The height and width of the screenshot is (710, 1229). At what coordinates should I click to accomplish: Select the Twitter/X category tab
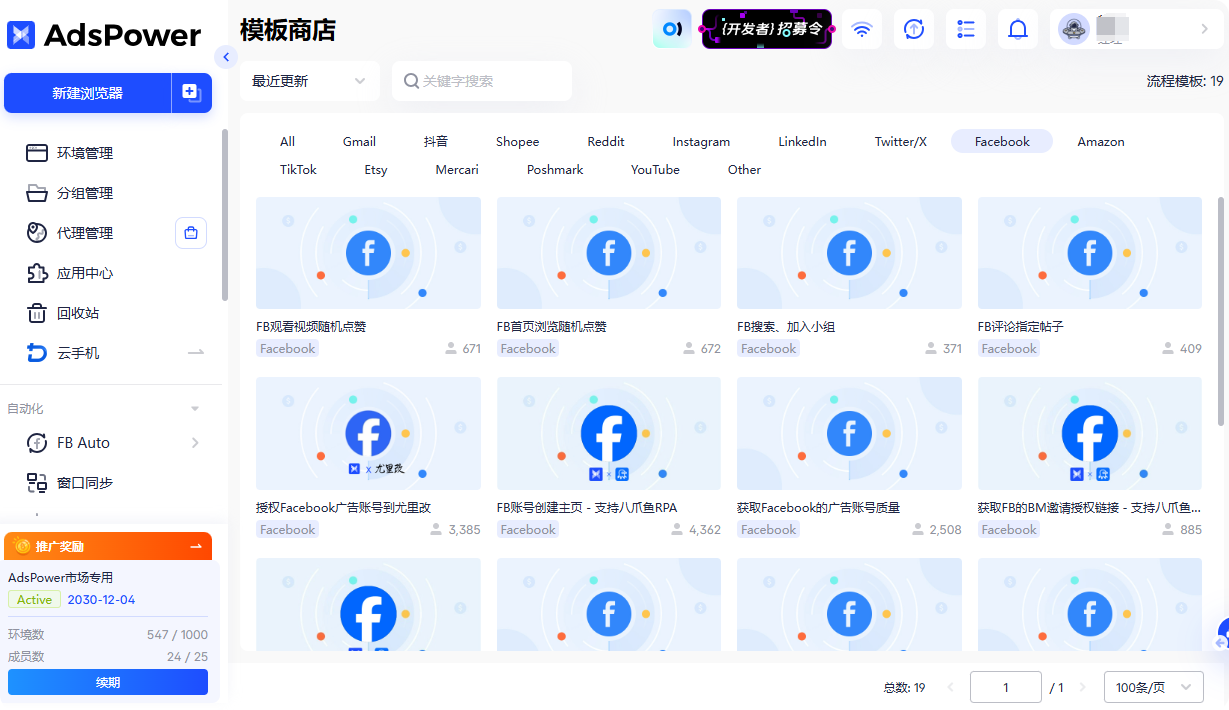click(x=901, y=141)
